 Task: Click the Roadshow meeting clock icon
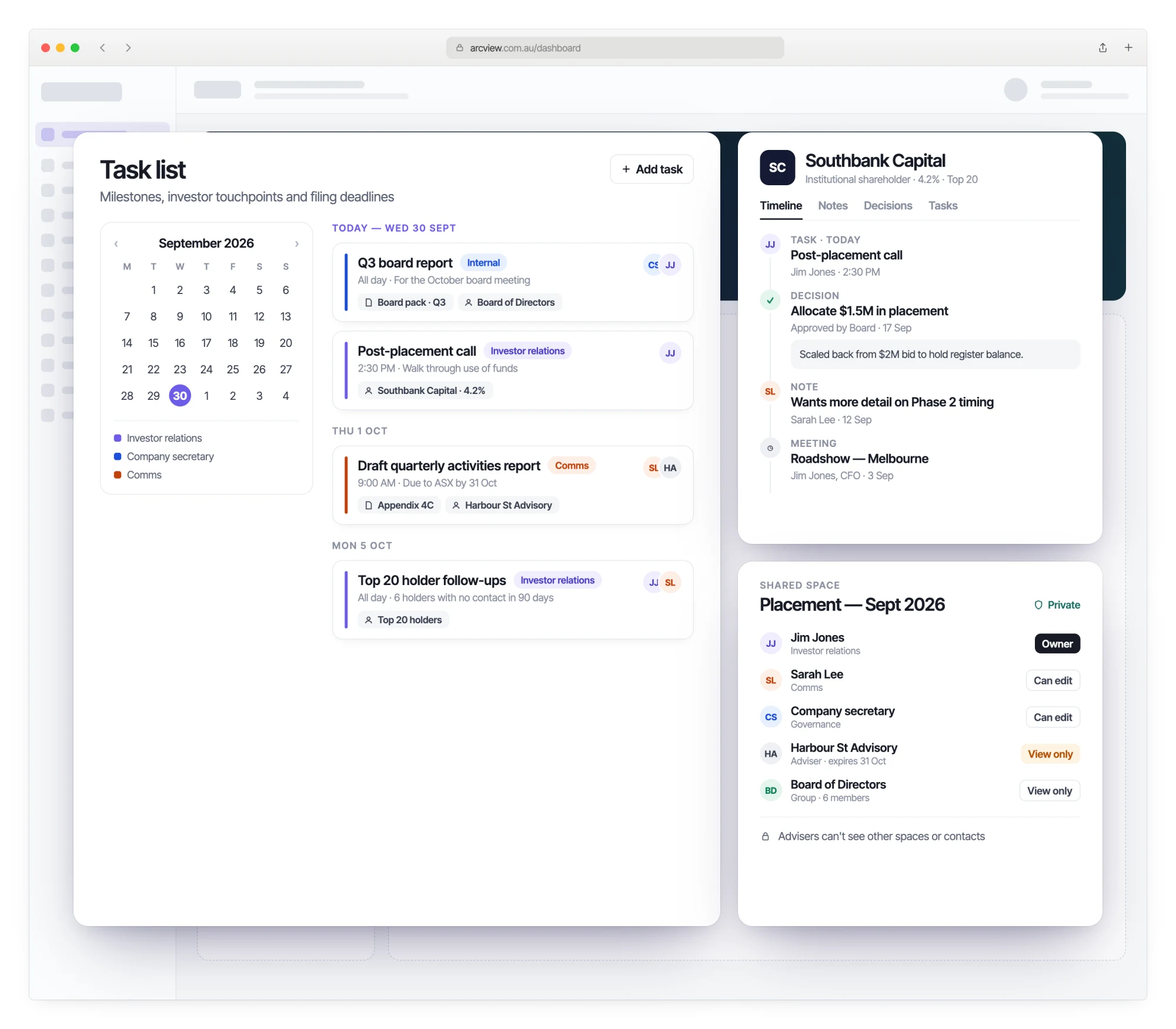(770, 448)
